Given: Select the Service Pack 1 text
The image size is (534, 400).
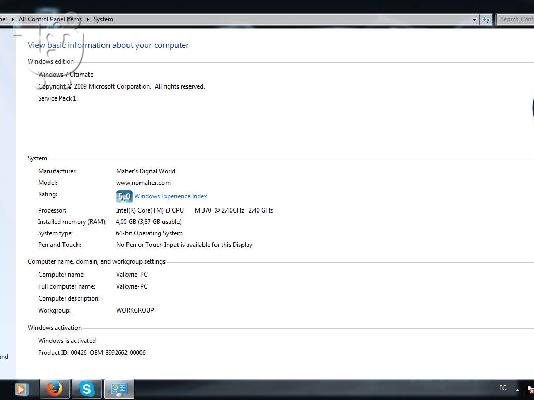Looking at the screenshot, I should (x=57, y=98).
